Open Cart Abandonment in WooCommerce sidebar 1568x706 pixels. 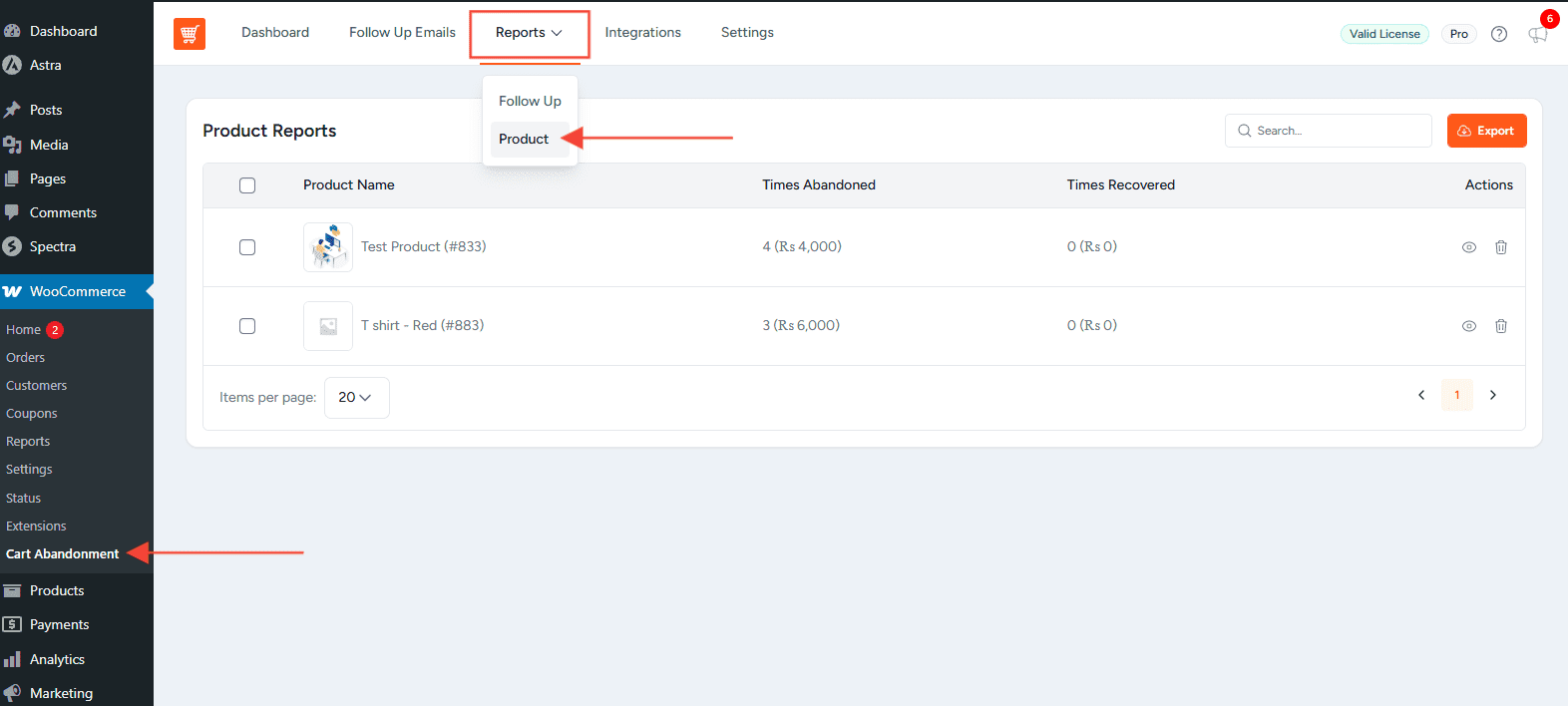click(62, 553)
